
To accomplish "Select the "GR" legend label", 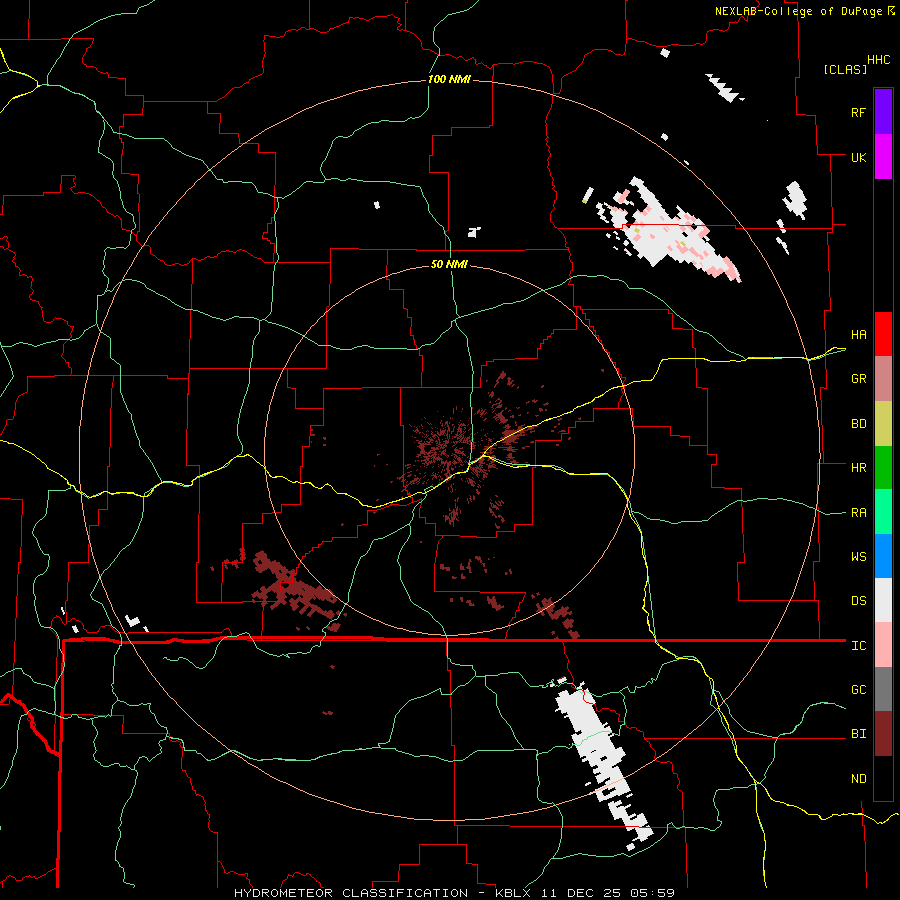I will pyautogui.click(x=859, y=379).
